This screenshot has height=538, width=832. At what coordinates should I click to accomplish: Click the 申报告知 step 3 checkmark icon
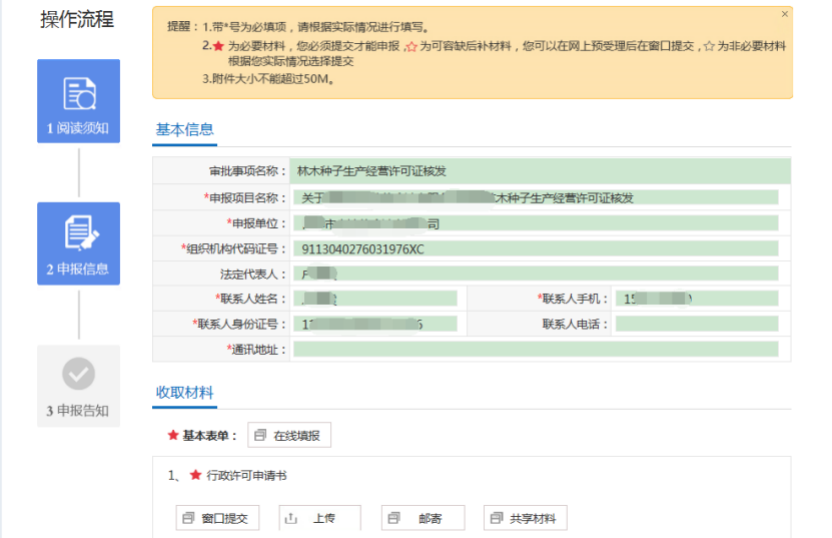[x=78, y=375]
